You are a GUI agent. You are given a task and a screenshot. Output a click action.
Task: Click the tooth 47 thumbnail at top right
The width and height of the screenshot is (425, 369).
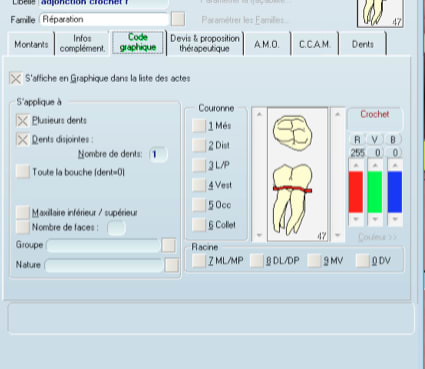click(x=380, y=13)
